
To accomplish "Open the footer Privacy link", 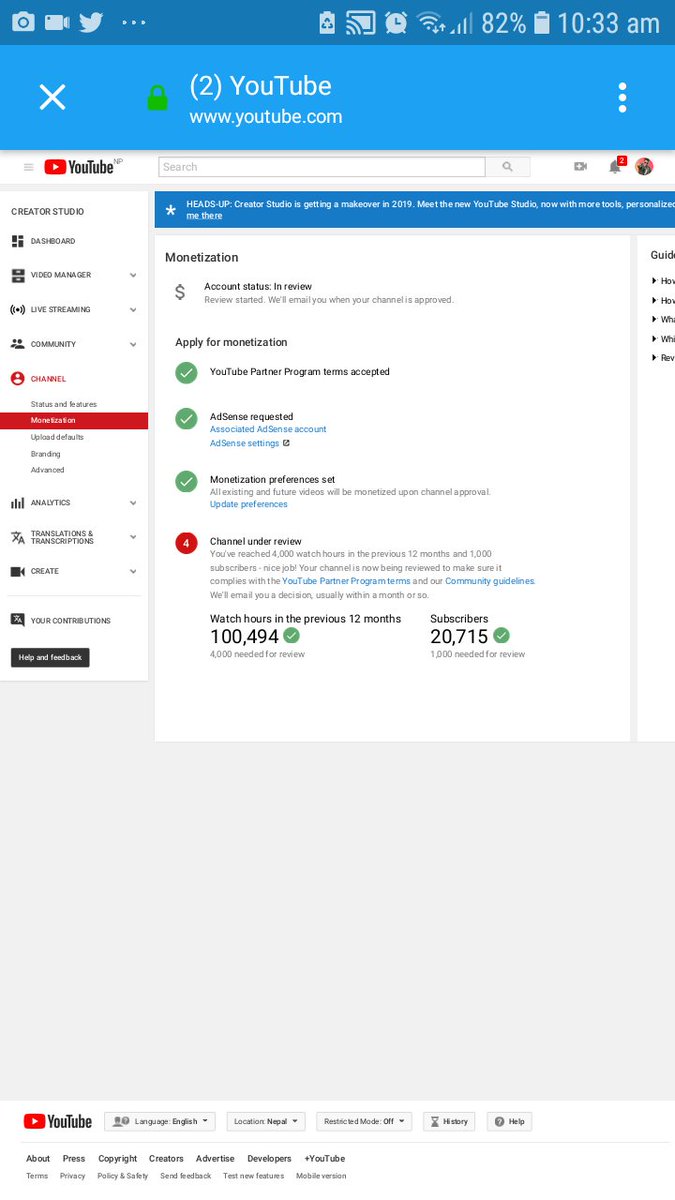I will 73,1176.
